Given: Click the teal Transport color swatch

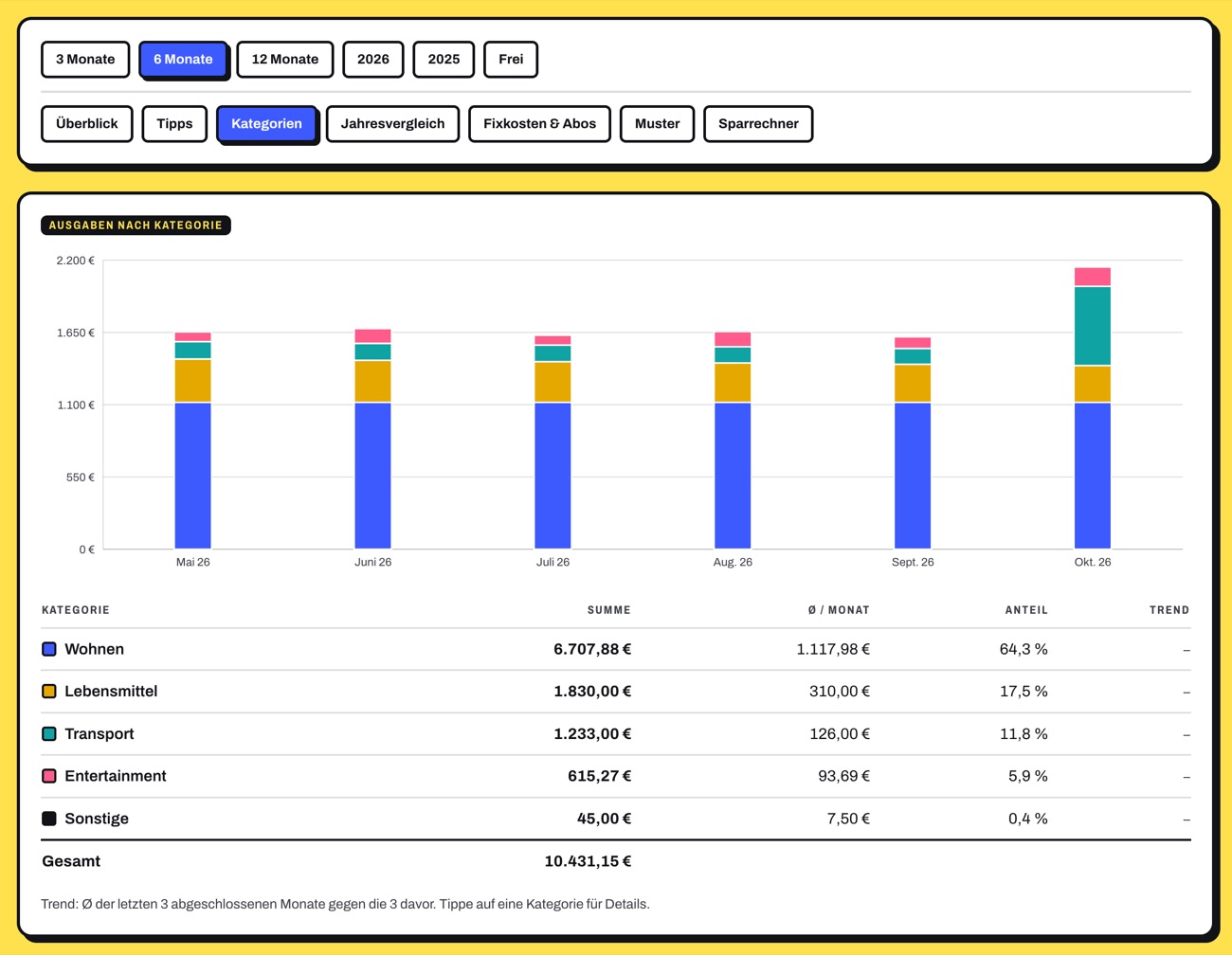Looking at the screenshot, I should click(x=49, y=734).
